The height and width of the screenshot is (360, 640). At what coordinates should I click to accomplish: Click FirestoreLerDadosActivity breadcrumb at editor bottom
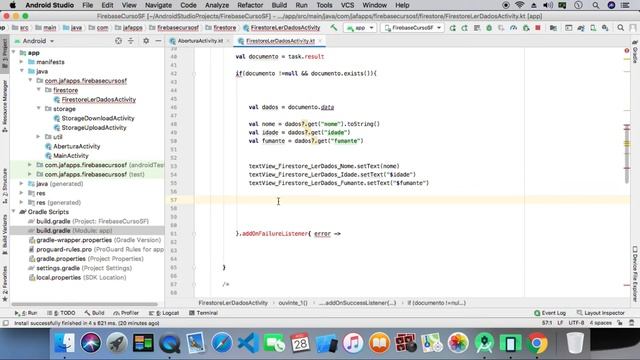[233, 303]
